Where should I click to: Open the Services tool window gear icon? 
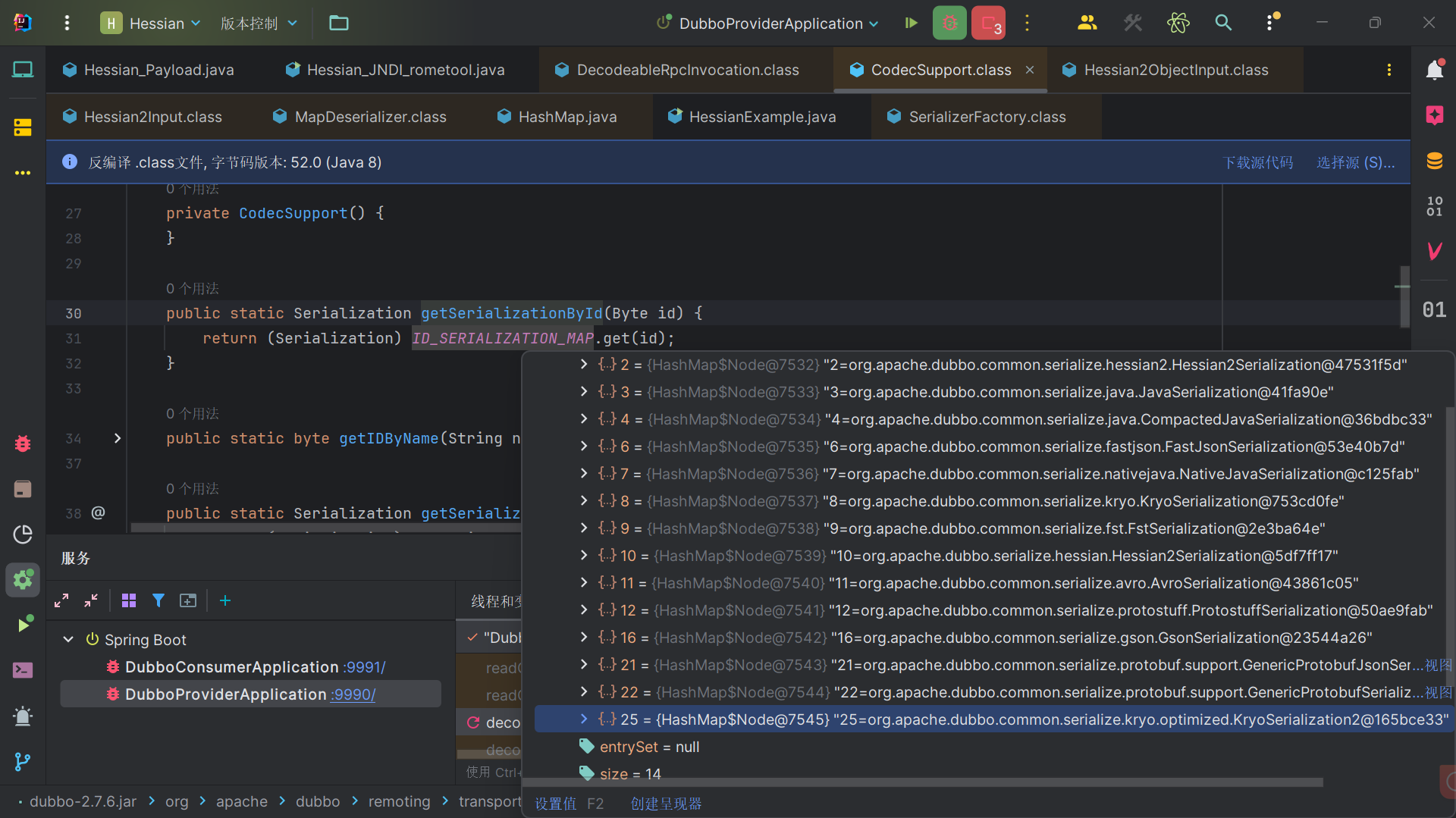pyautogui.click(x=23, y=580)
